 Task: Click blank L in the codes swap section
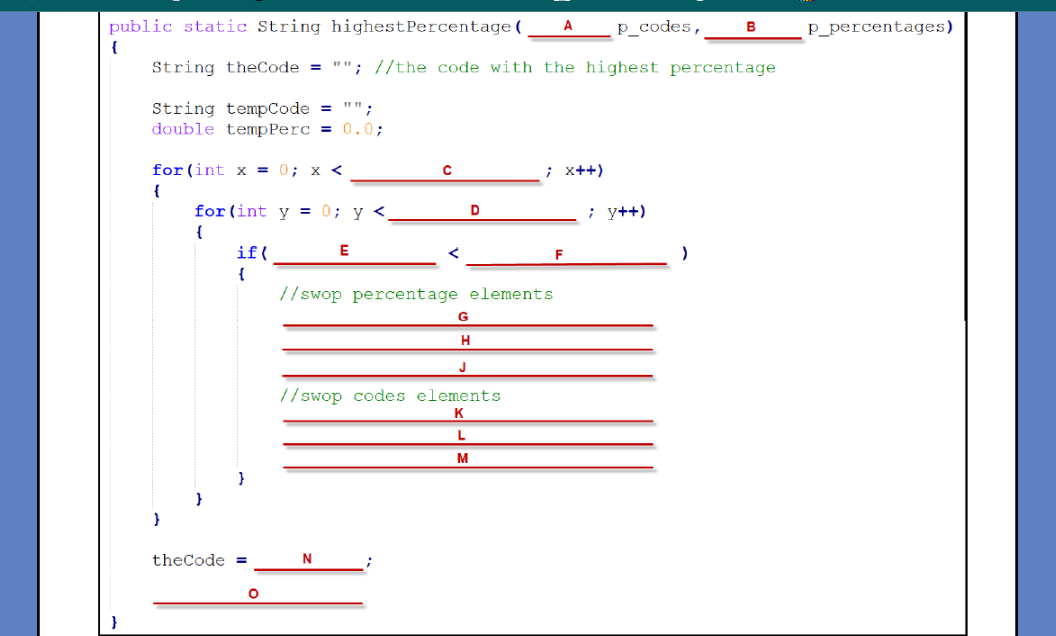[468, 440]
